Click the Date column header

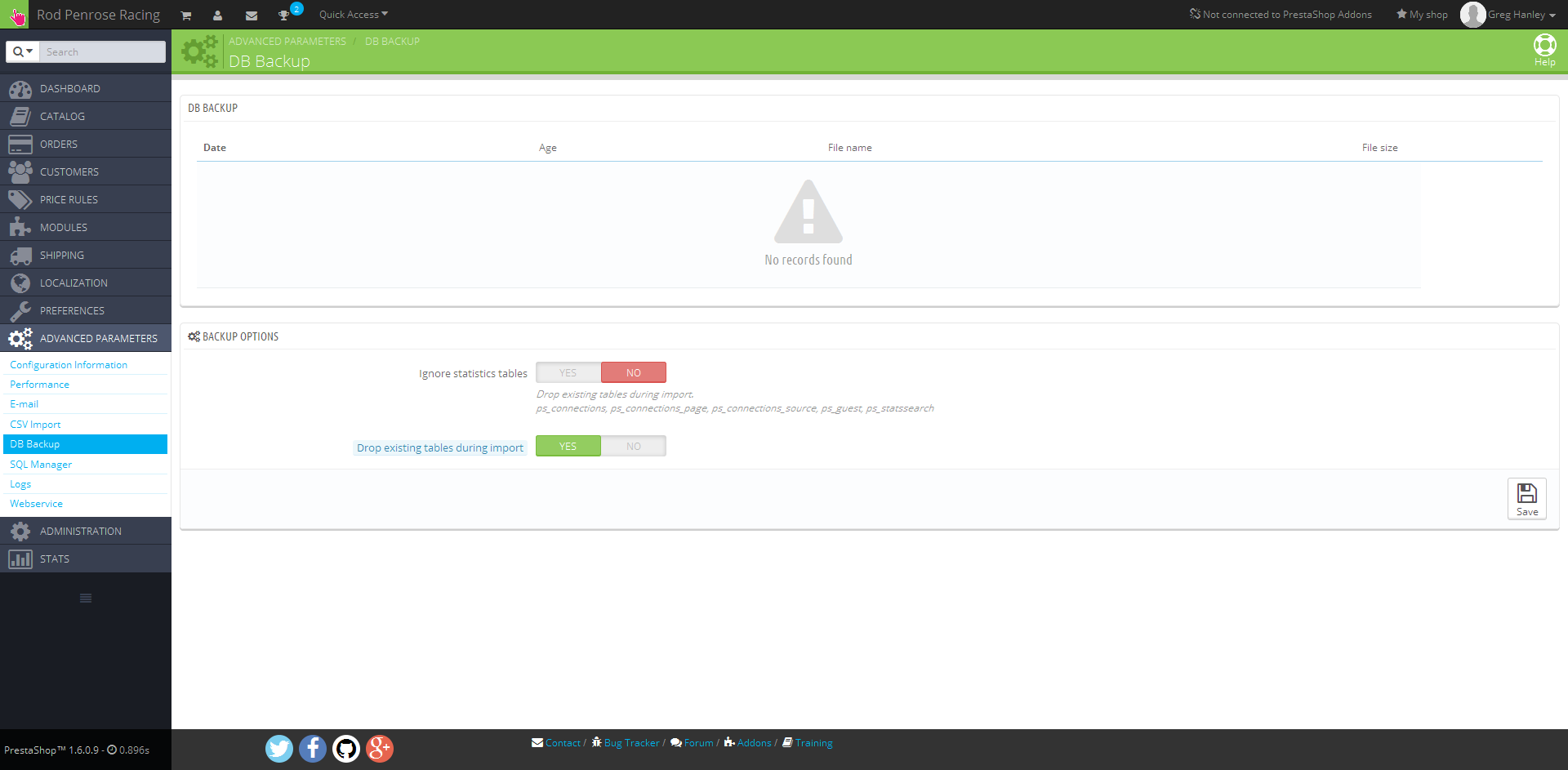tap(215, 148)
